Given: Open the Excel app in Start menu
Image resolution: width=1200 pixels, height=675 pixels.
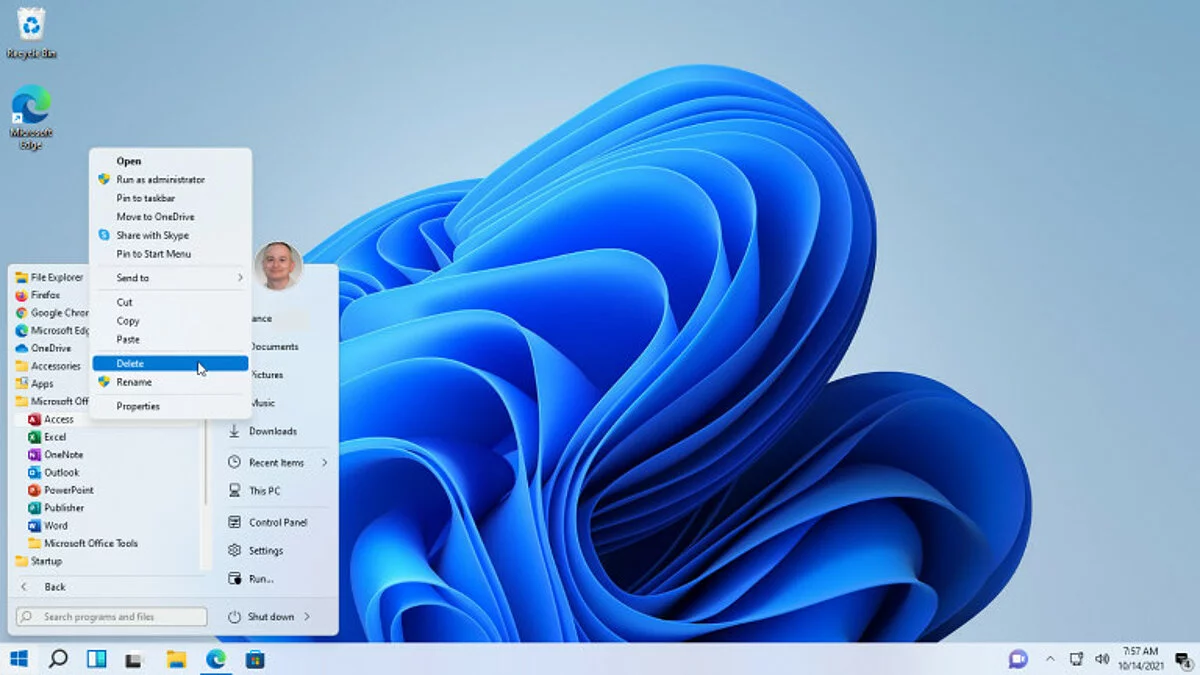Looking at the screenshot, I should [x=54, y=437].
